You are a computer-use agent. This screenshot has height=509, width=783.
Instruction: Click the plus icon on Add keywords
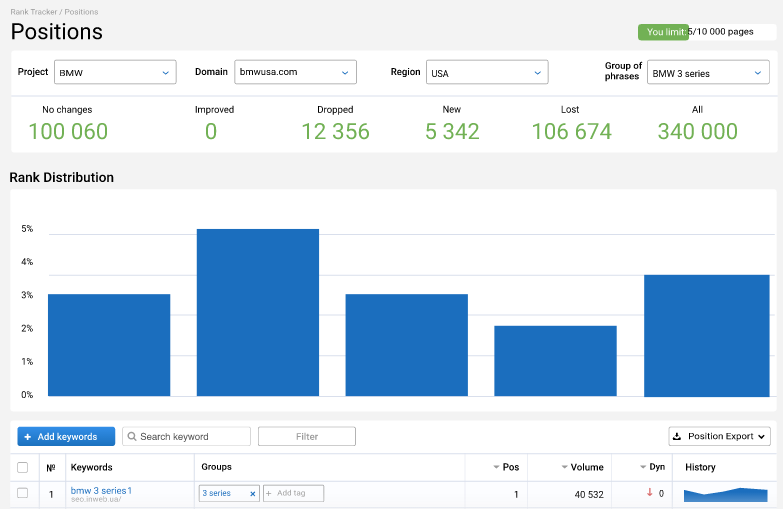tap(27, 437)
